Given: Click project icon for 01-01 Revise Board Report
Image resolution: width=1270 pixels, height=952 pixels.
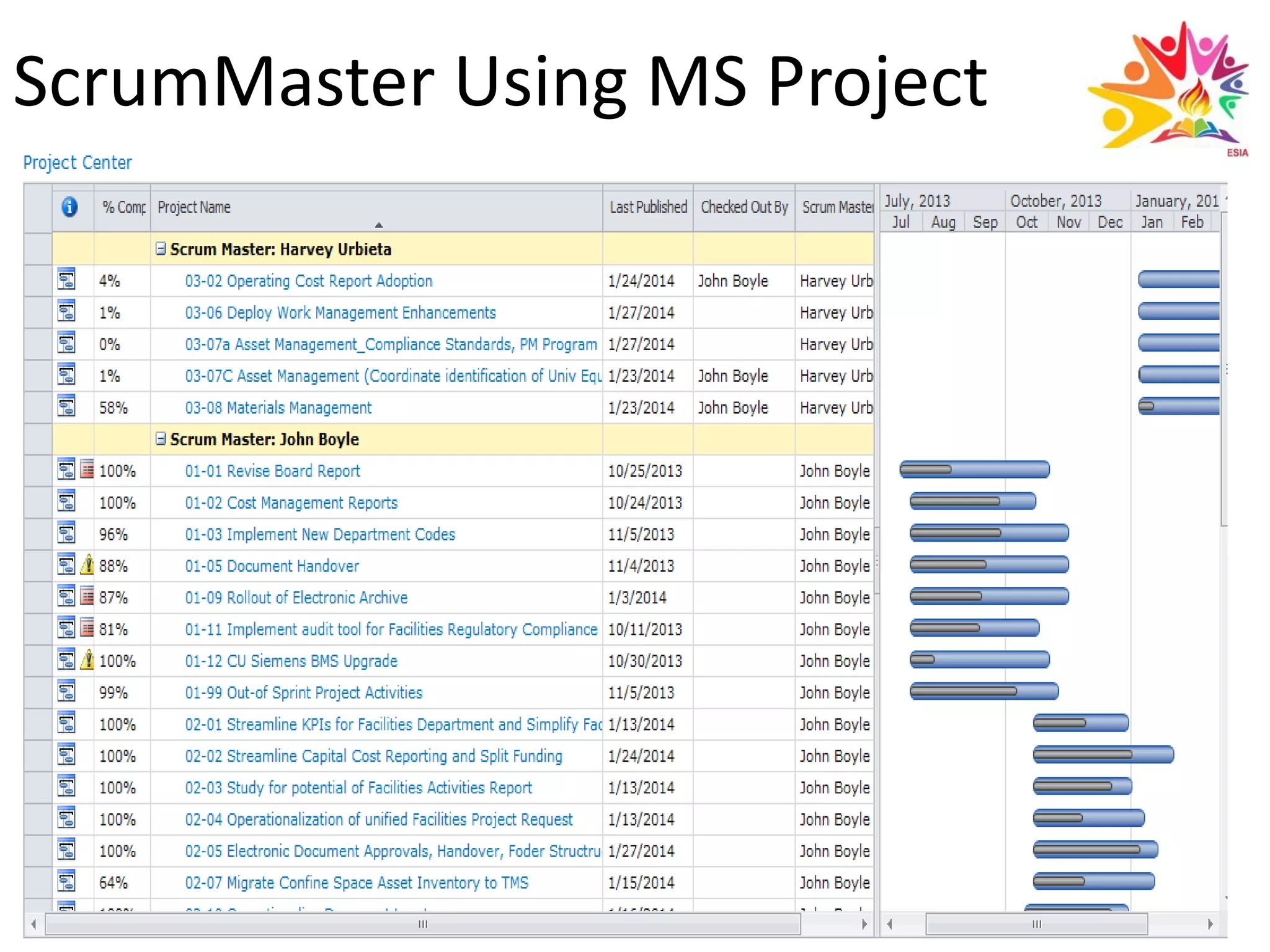Looking at the screenshot, I should click(x=66, y=469).
